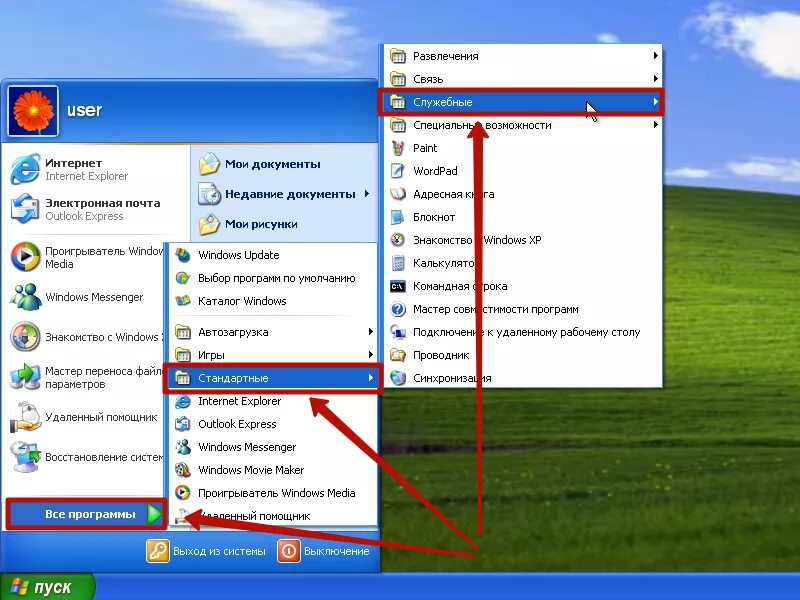
Task: Open Синхронизация
Action: pos(523,378)
